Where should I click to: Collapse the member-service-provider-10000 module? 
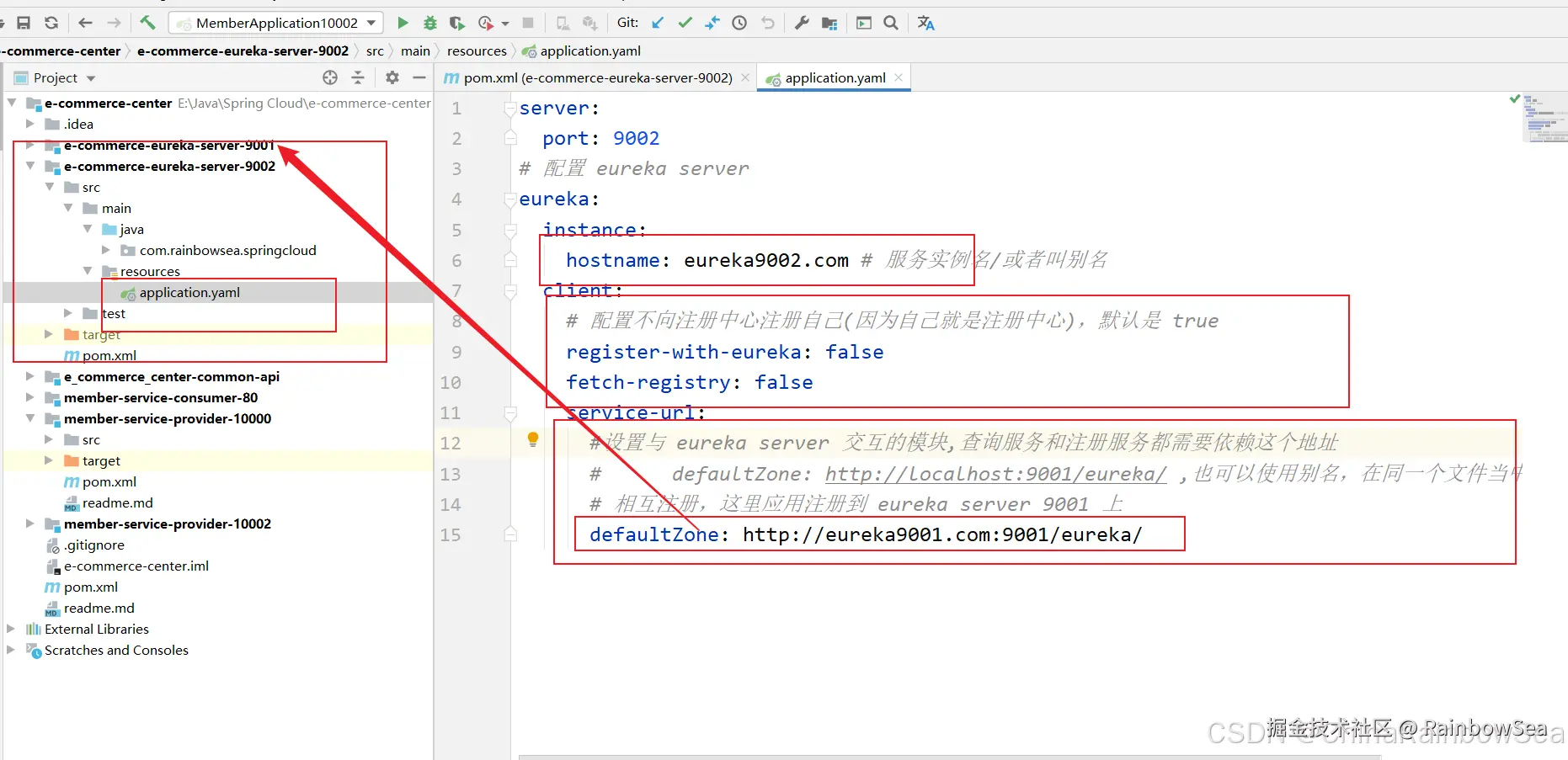(x=30, y=418)
